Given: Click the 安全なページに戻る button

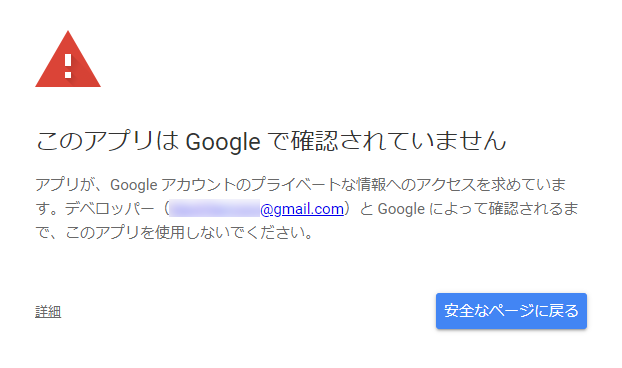Looking at the screenshot, I should point(511,311).
